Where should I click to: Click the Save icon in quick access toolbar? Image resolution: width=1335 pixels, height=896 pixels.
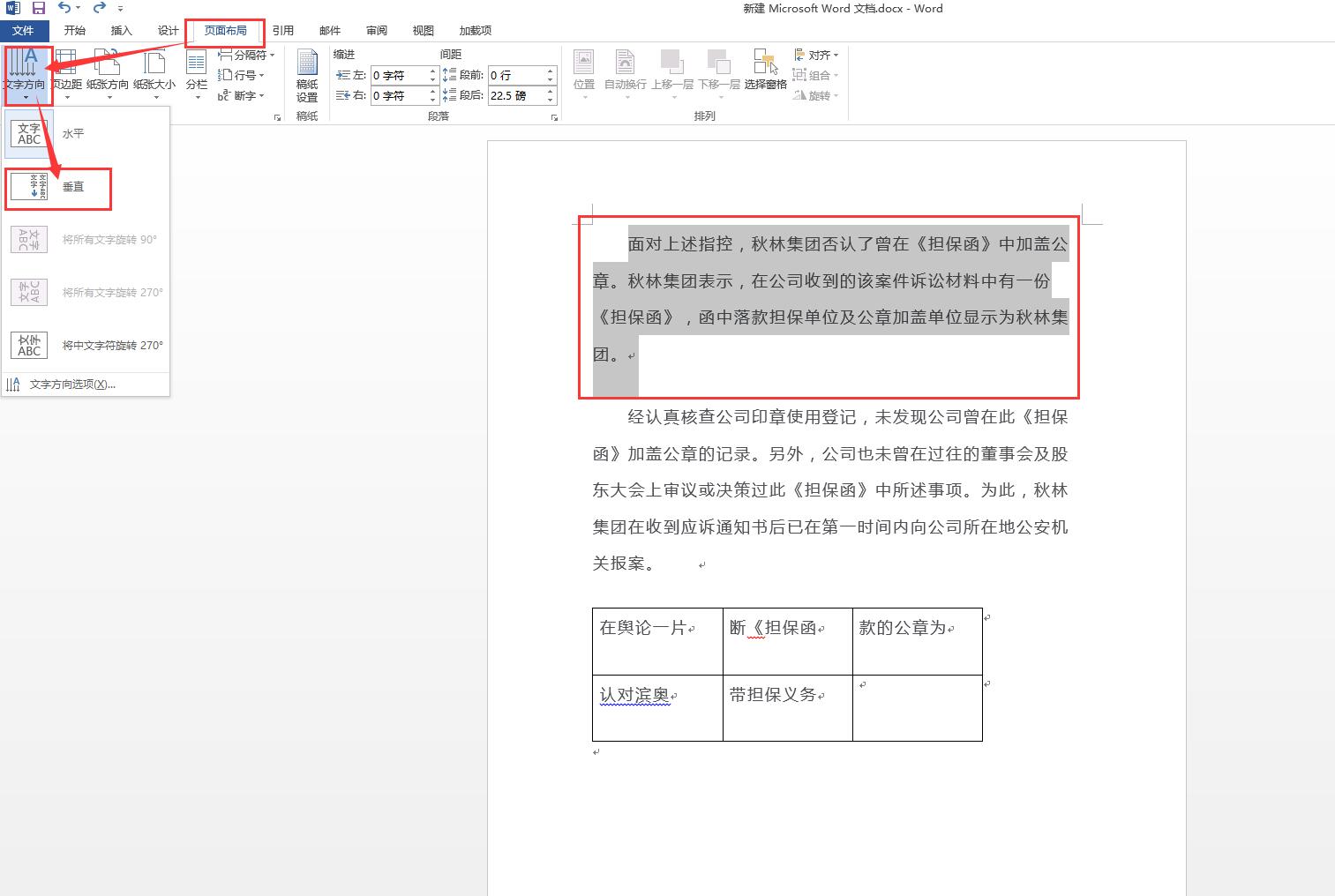[38, 8]
